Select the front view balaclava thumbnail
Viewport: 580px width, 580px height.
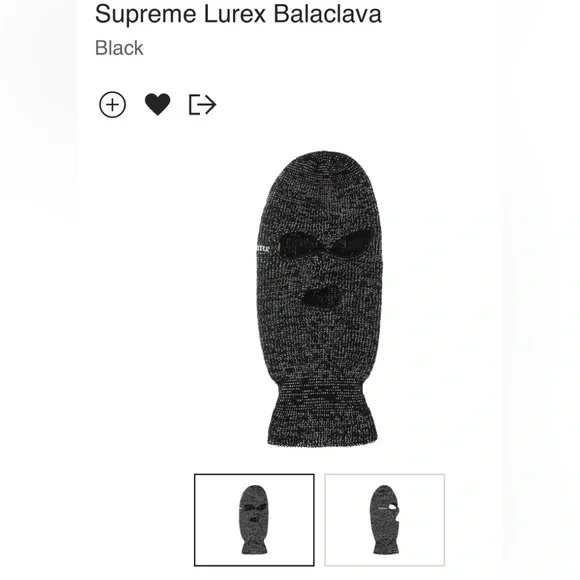tap(254, 520)
